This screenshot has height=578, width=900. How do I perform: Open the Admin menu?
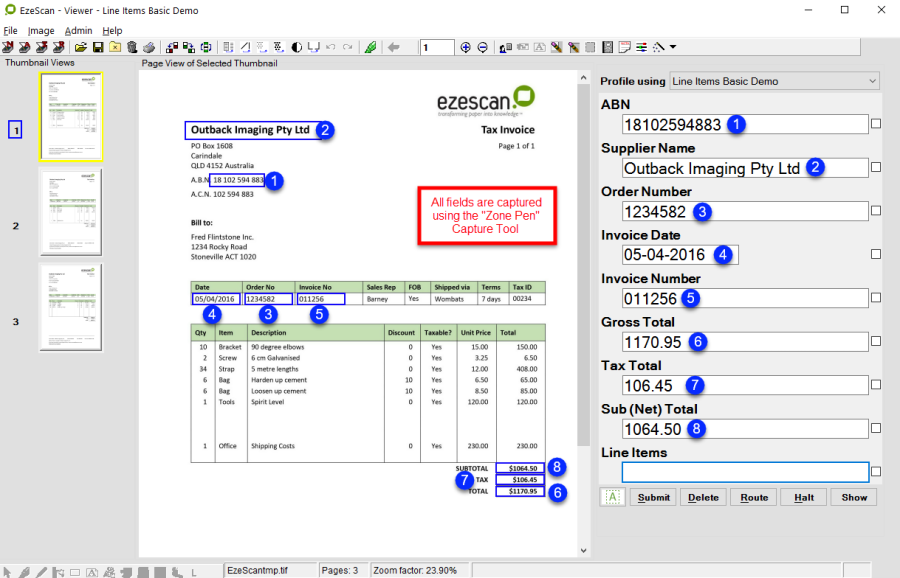(x=78, y=31)
